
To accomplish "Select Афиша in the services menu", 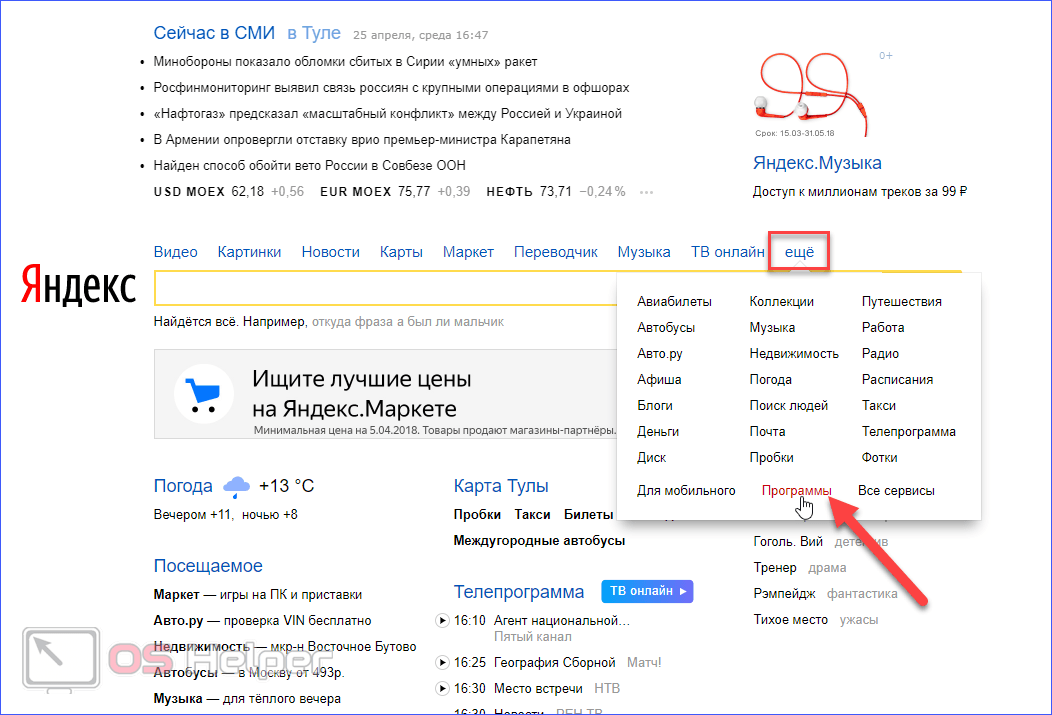I will pyautogui.click(x=659, y=380).
